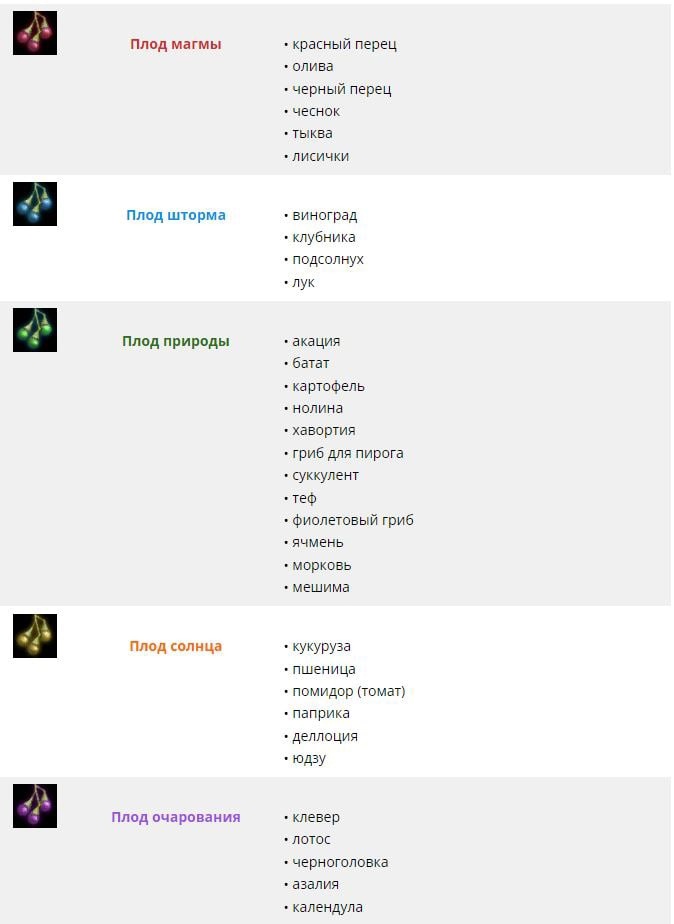Screen dimensions: 674x924
Task: Click the green Плод природы fruit icon
Action: click(x=35, y=330)
